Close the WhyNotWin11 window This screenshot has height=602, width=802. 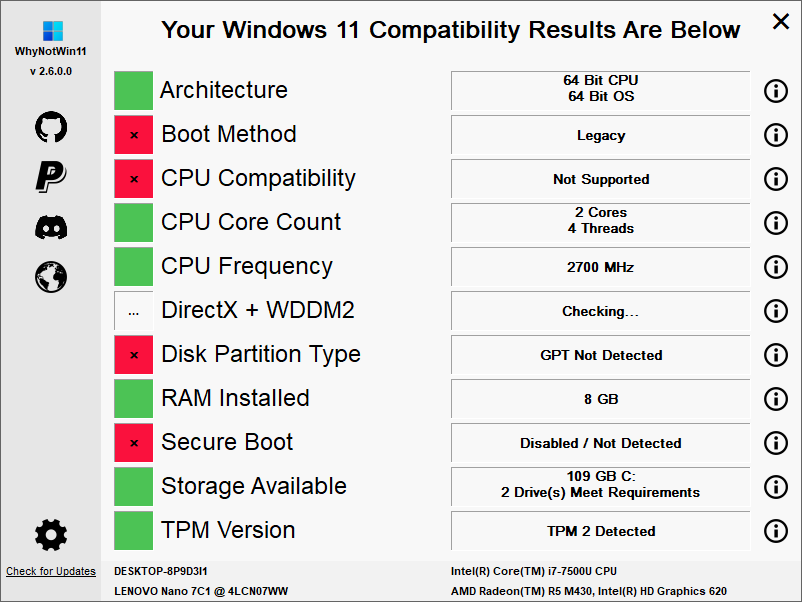pos(780,21)
